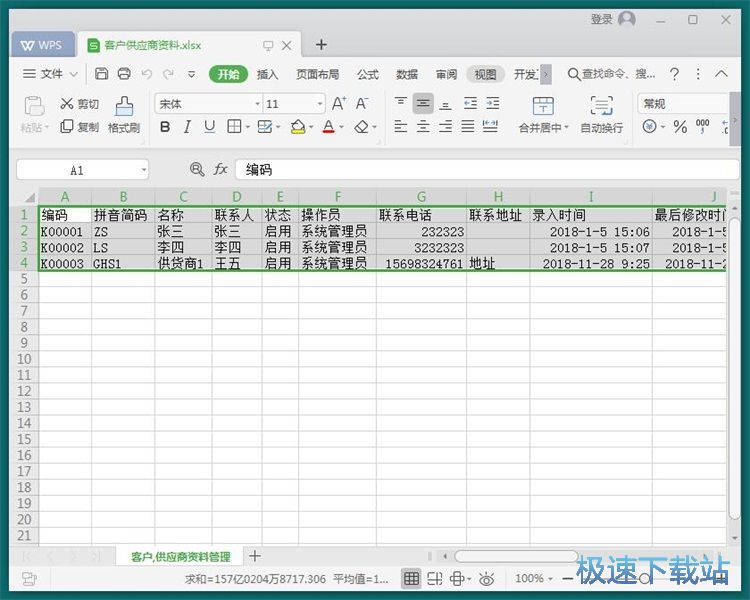Click the eraser clear-format icon

pos(362,127)
